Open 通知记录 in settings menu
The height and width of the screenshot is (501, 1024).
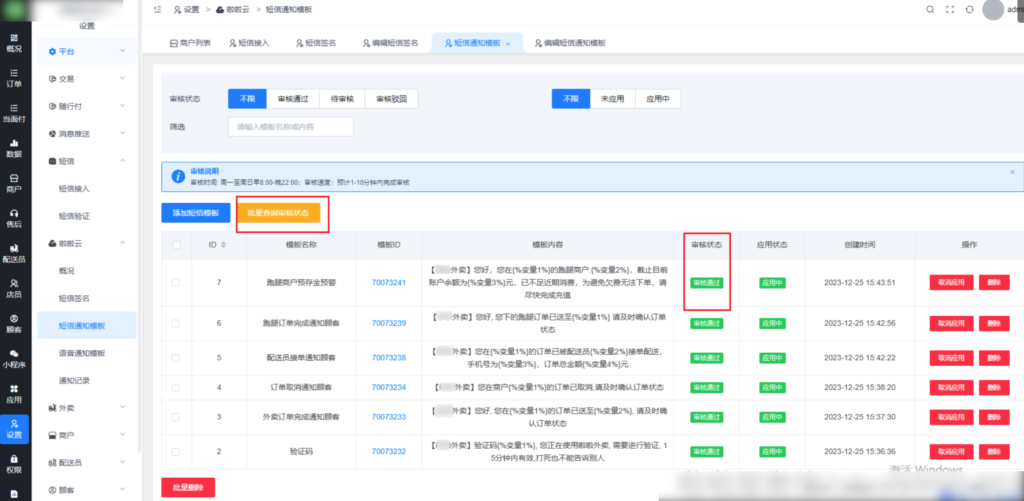click(74, 380)
